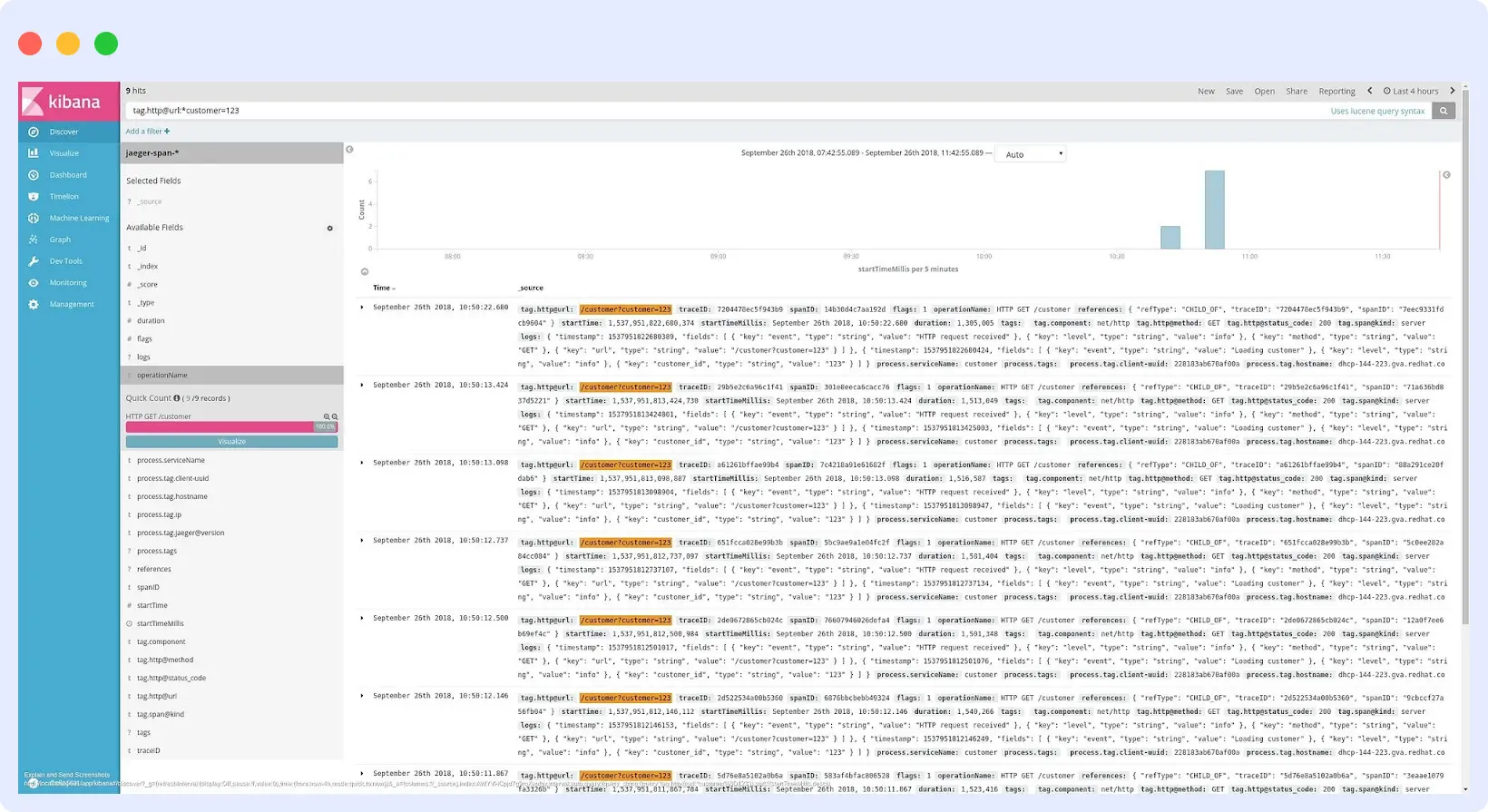
Task: Expand row dated 10:50:12.500
Action: pos(362,618)
